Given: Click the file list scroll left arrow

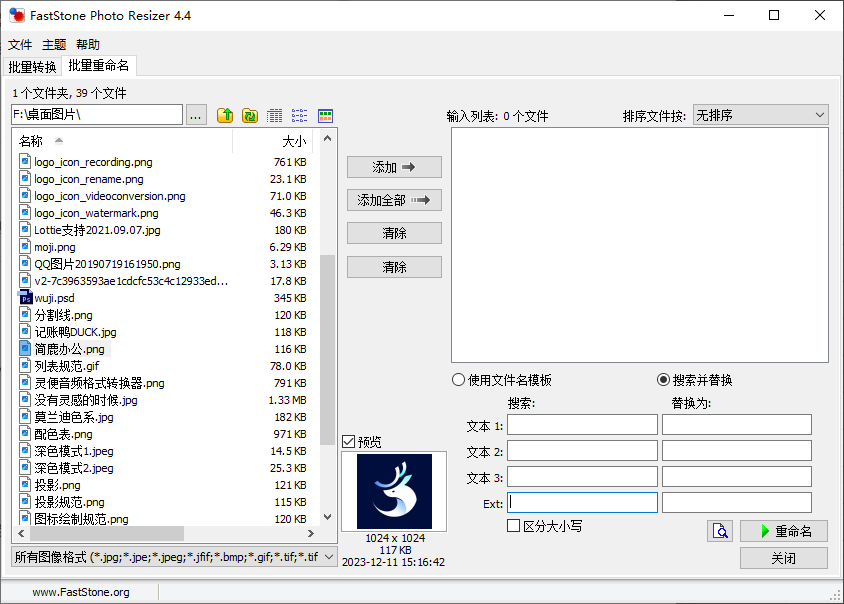Looking at the screenshot, I should 21,533.
